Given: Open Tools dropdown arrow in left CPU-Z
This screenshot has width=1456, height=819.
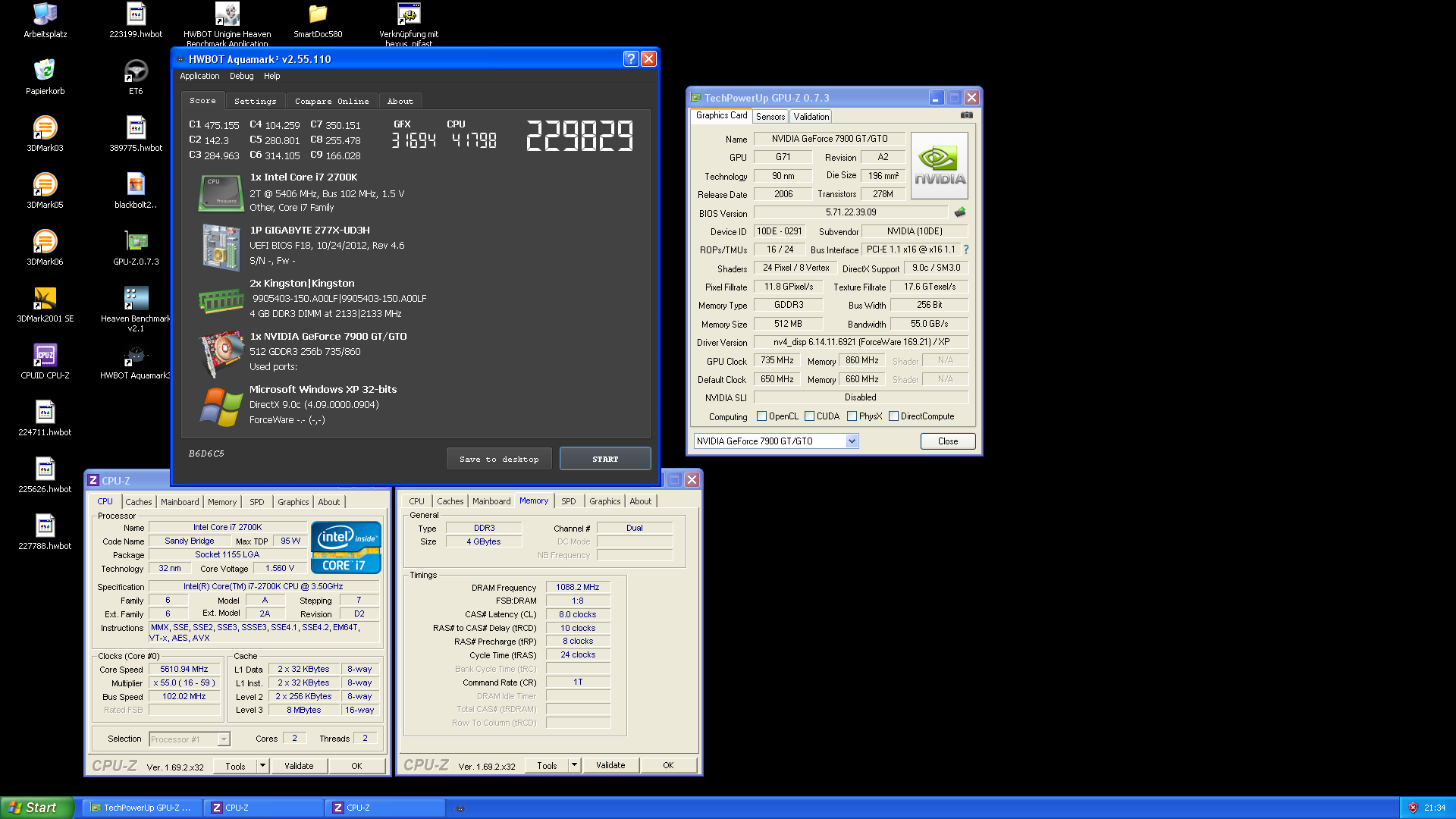Looking at the screenshot, I should point(262,766).
